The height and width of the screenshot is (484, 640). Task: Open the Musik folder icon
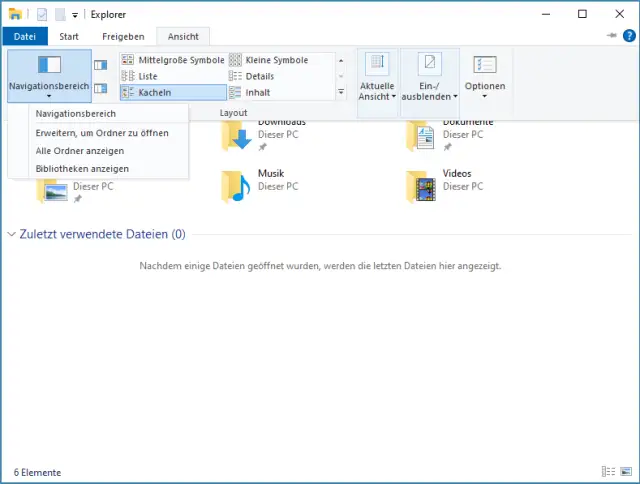click(x=237, y=186)
